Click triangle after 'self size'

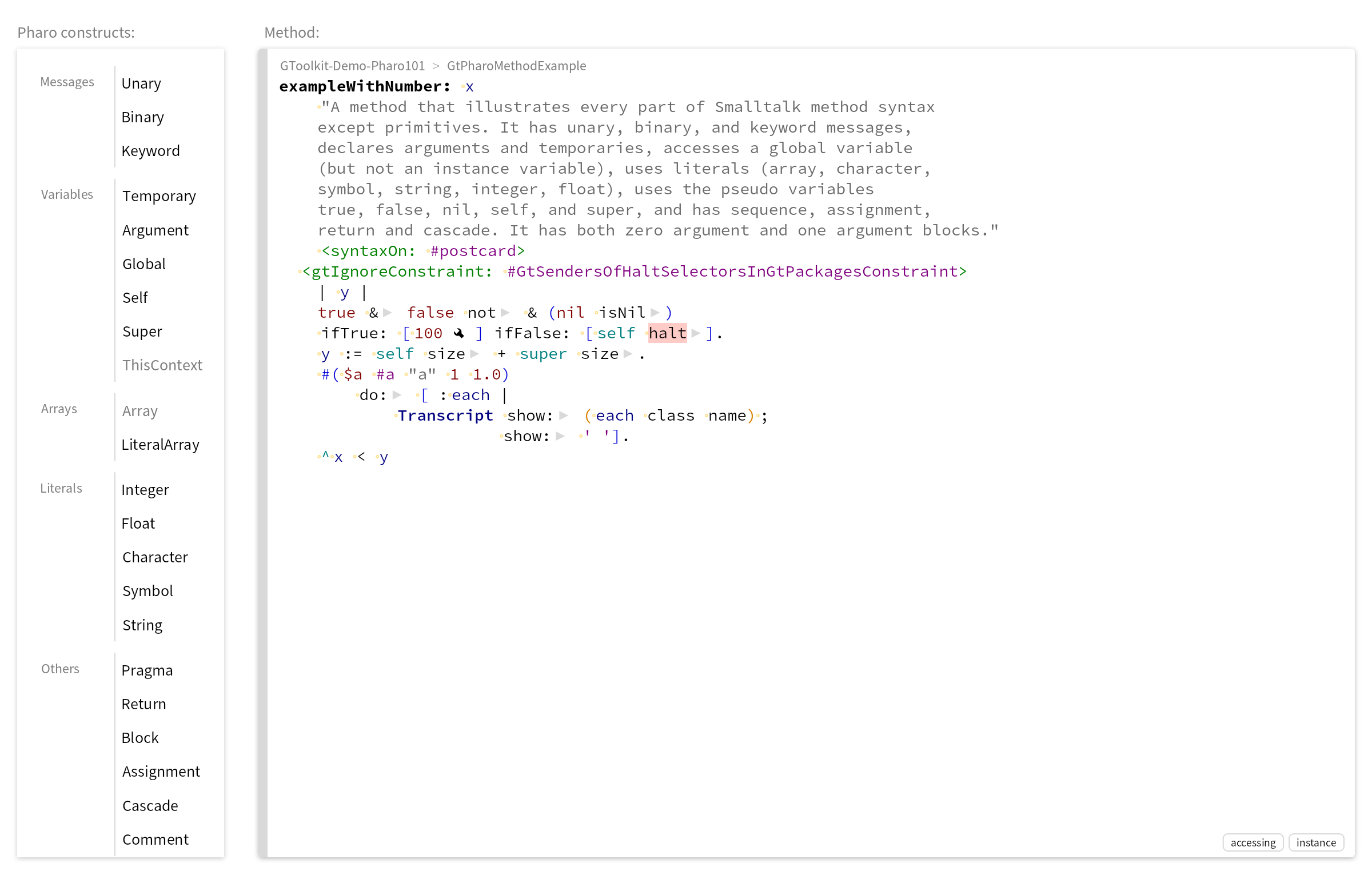(x=474, y=354)
